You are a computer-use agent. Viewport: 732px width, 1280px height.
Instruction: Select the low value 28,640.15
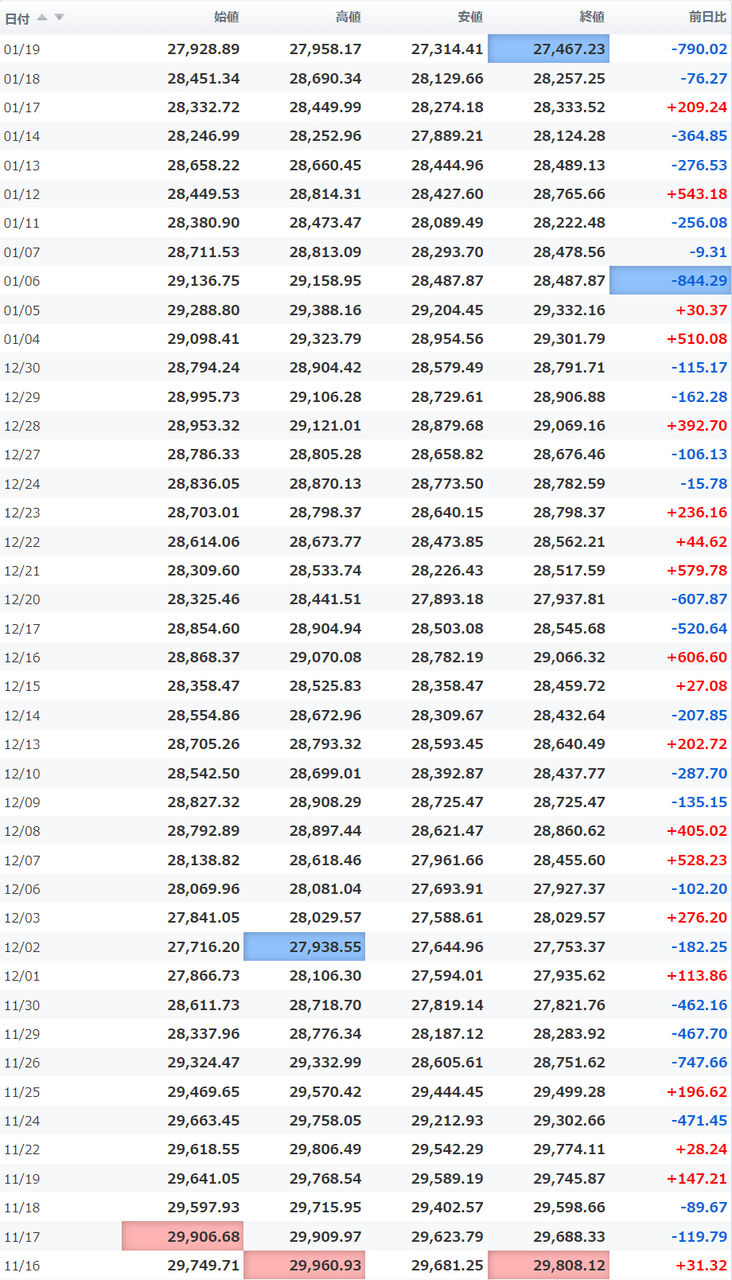click(x=447, y=513)
